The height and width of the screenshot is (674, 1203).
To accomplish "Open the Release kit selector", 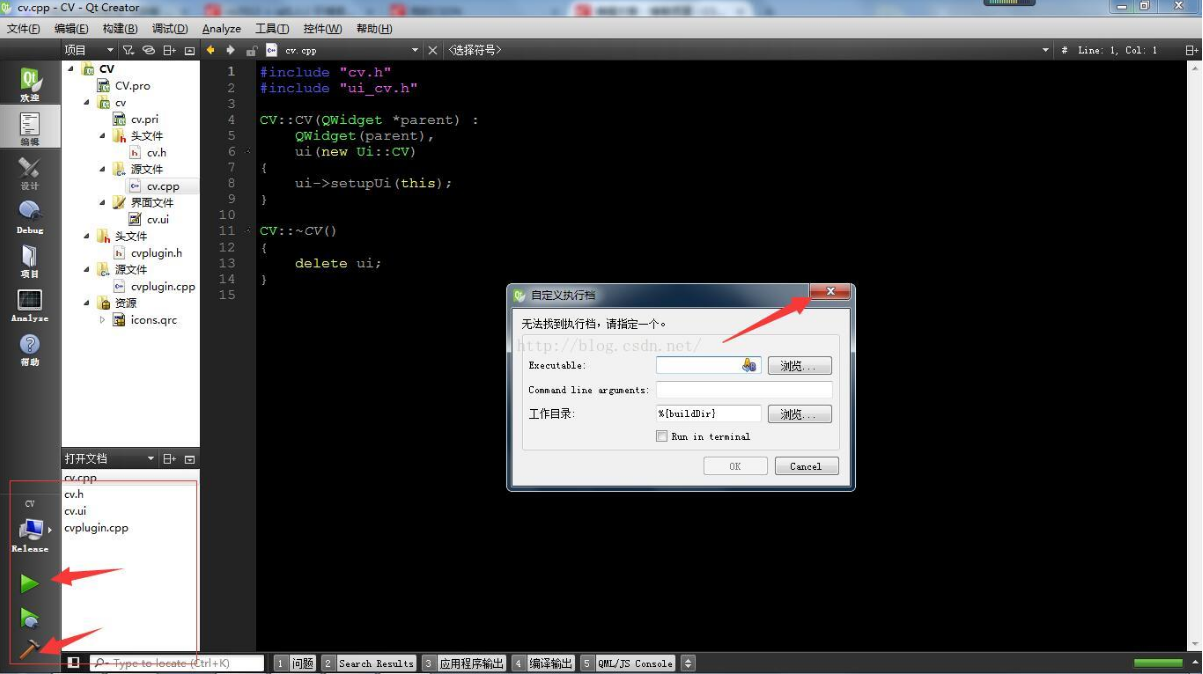I will pyautogui.click(x=31, y=533).
